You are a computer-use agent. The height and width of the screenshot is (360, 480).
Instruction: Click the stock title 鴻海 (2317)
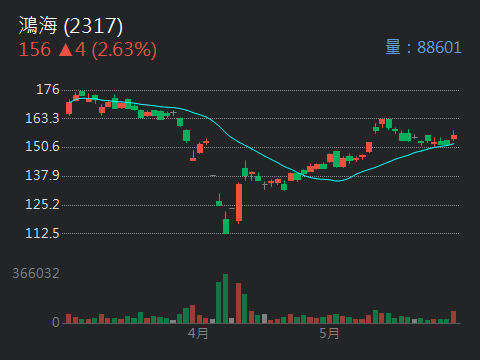tap(71, 26)
